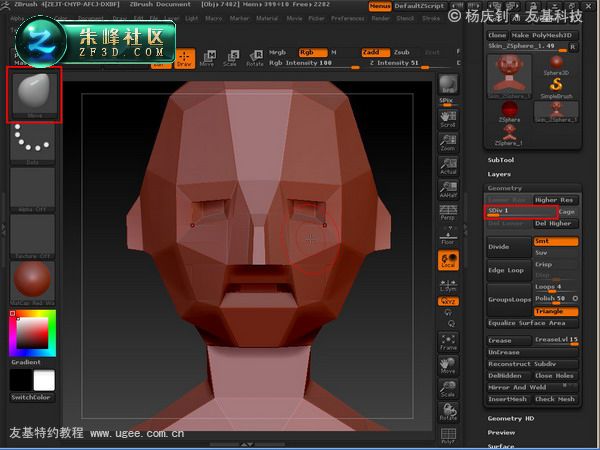Toggle the Floor grid
Viewport: 600px width, 450px height.
pos(448,236)
